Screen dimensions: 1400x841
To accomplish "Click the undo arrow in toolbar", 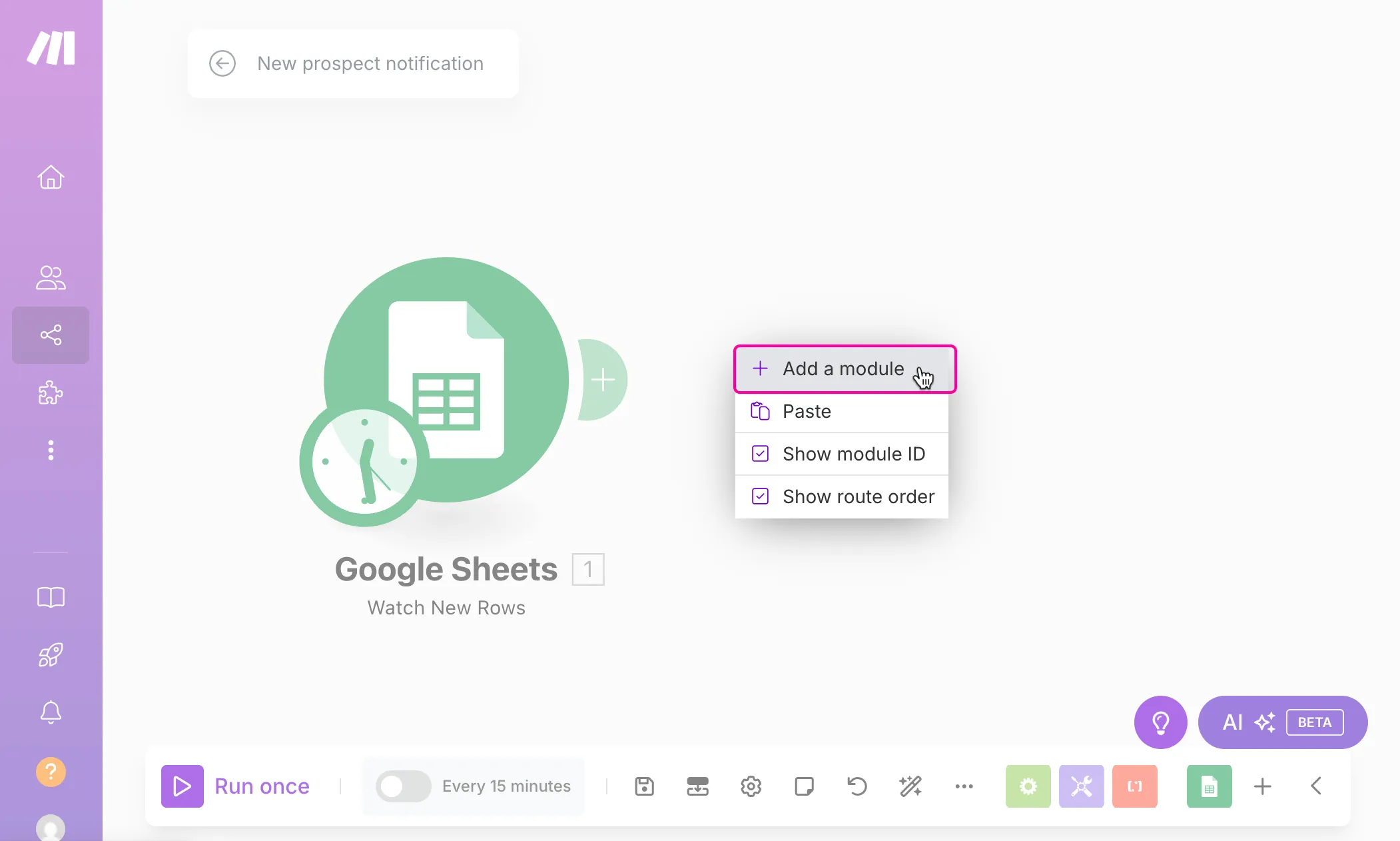I will coord(857,786).
